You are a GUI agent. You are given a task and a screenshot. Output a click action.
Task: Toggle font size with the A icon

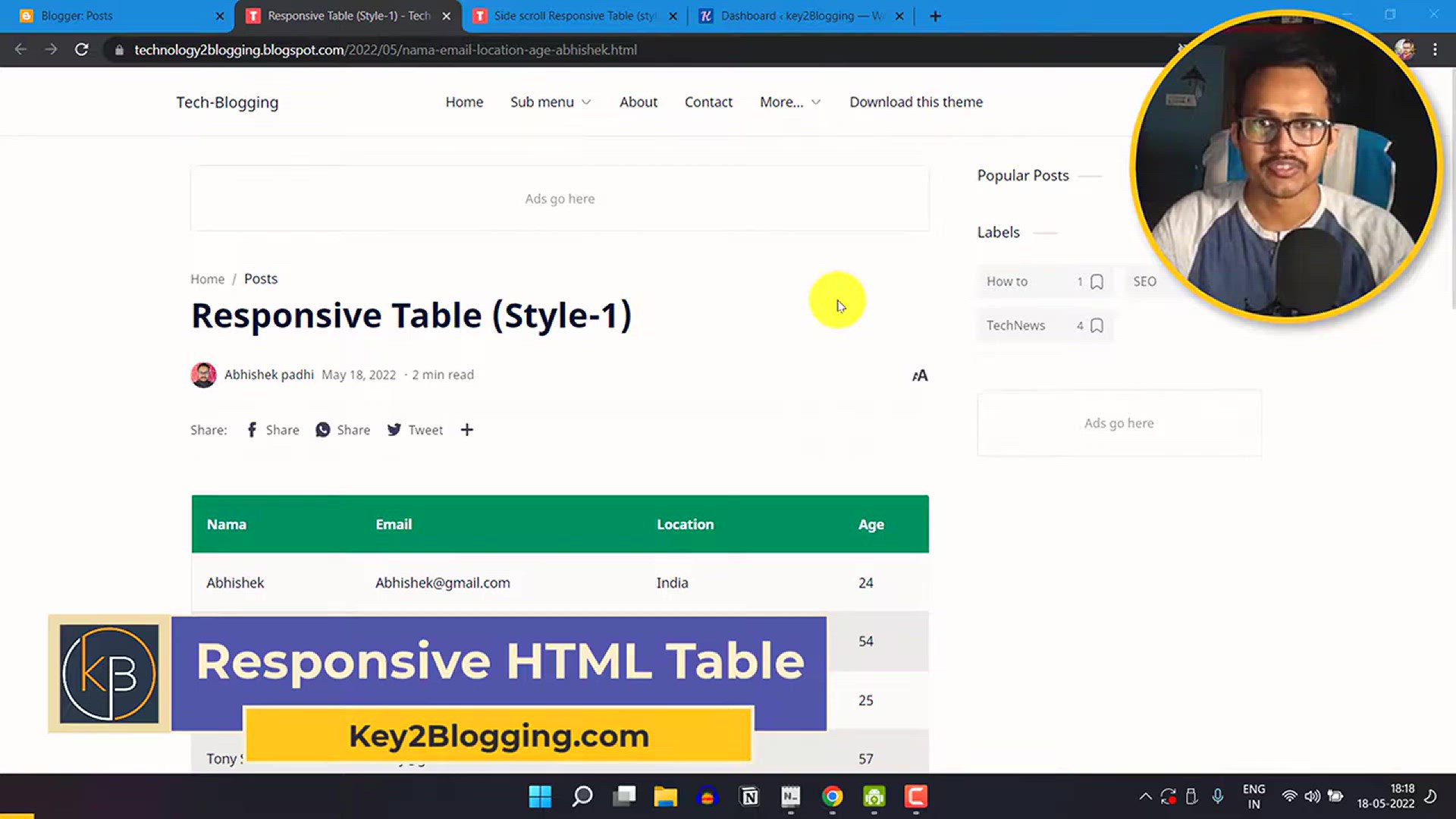920,375
